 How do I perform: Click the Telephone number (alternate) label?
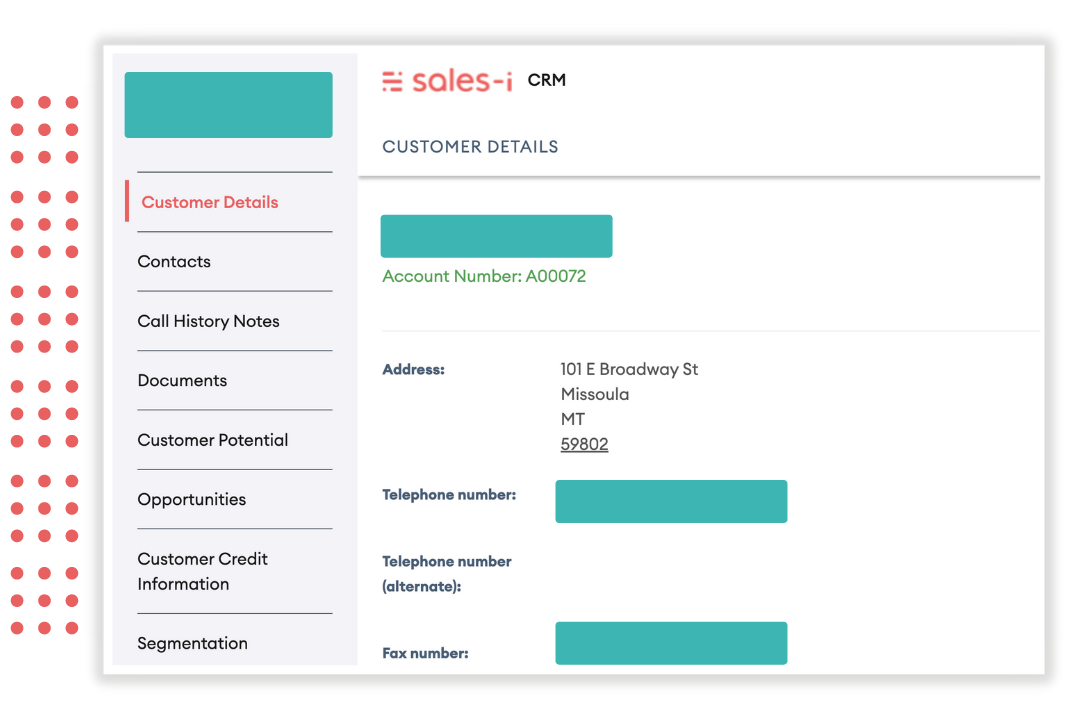(x=446, y=574)
